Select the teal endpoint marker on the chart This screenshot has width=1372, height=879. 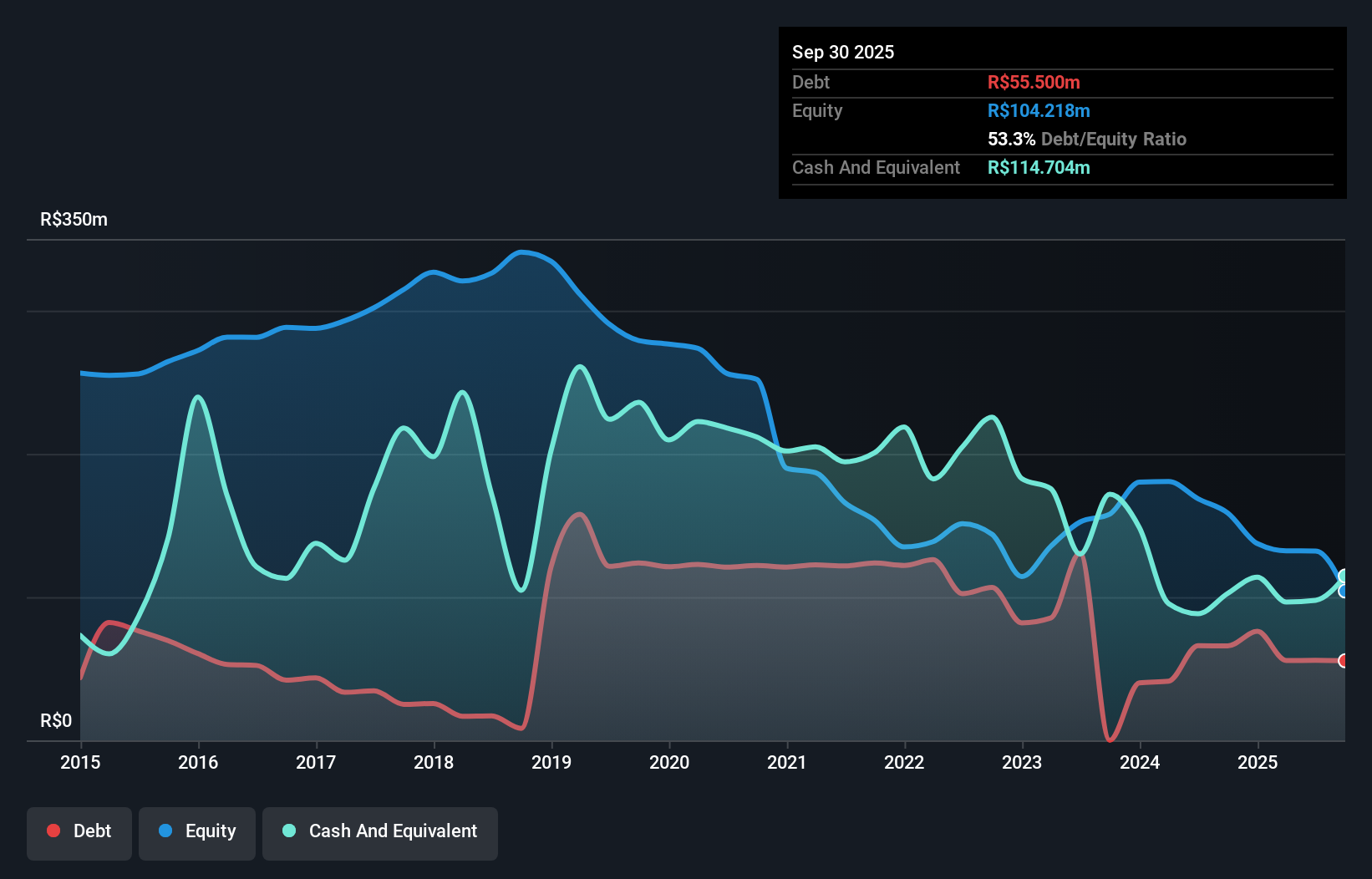click(1344, 577)
